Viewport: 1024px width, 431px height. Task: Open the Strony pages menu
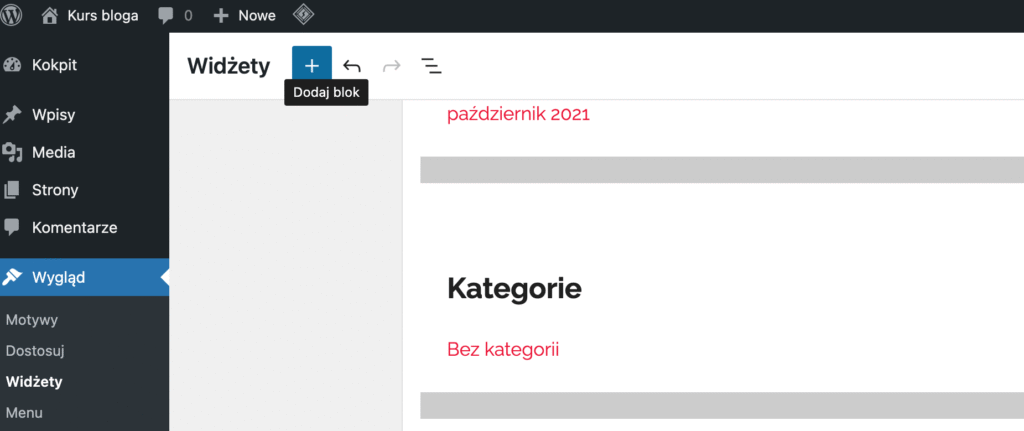[55, 190]
